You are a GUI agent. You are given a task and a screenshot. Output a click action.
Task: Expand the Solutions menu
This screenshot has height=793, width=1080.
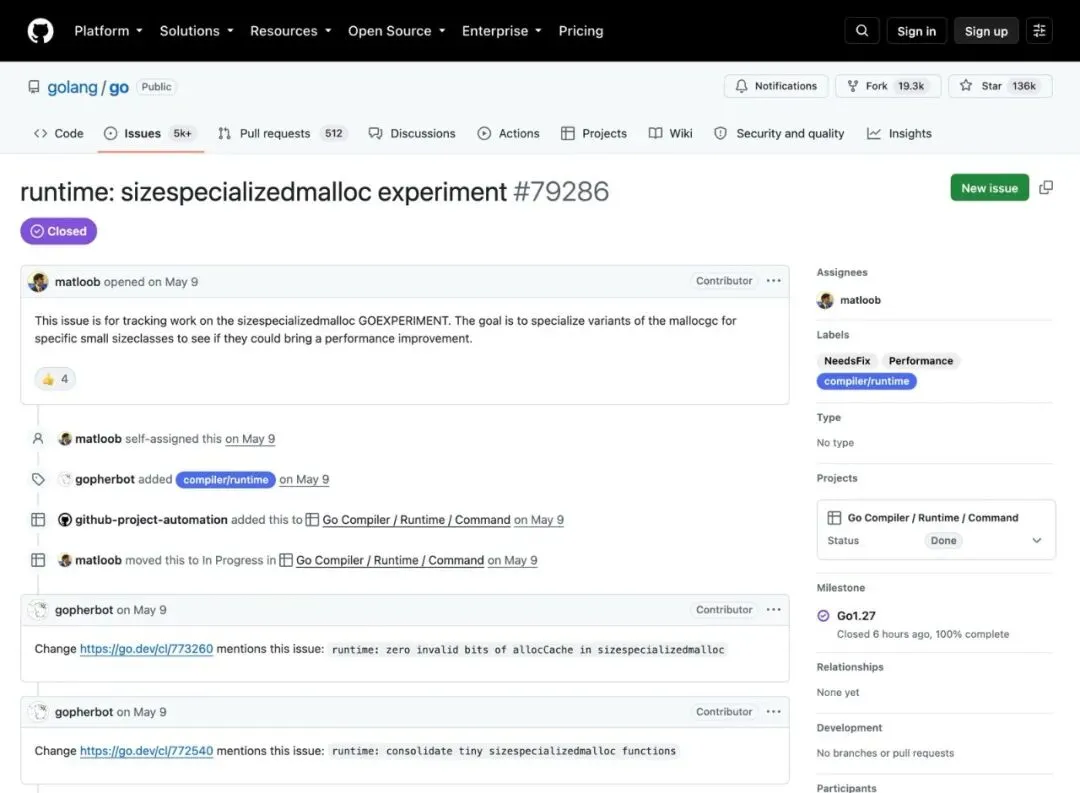click(x=196, y=31)
